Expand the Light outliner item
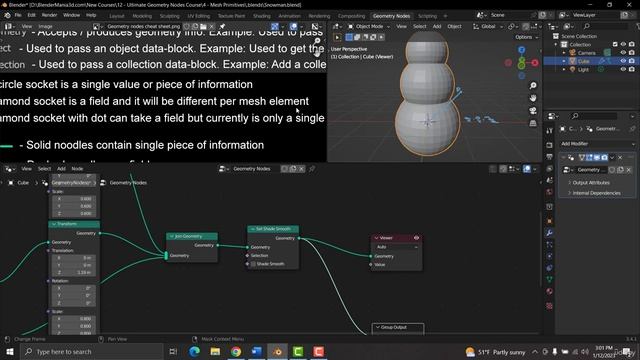Image resolution: width=640 pixels, height=360 pixels. point(564,69)
